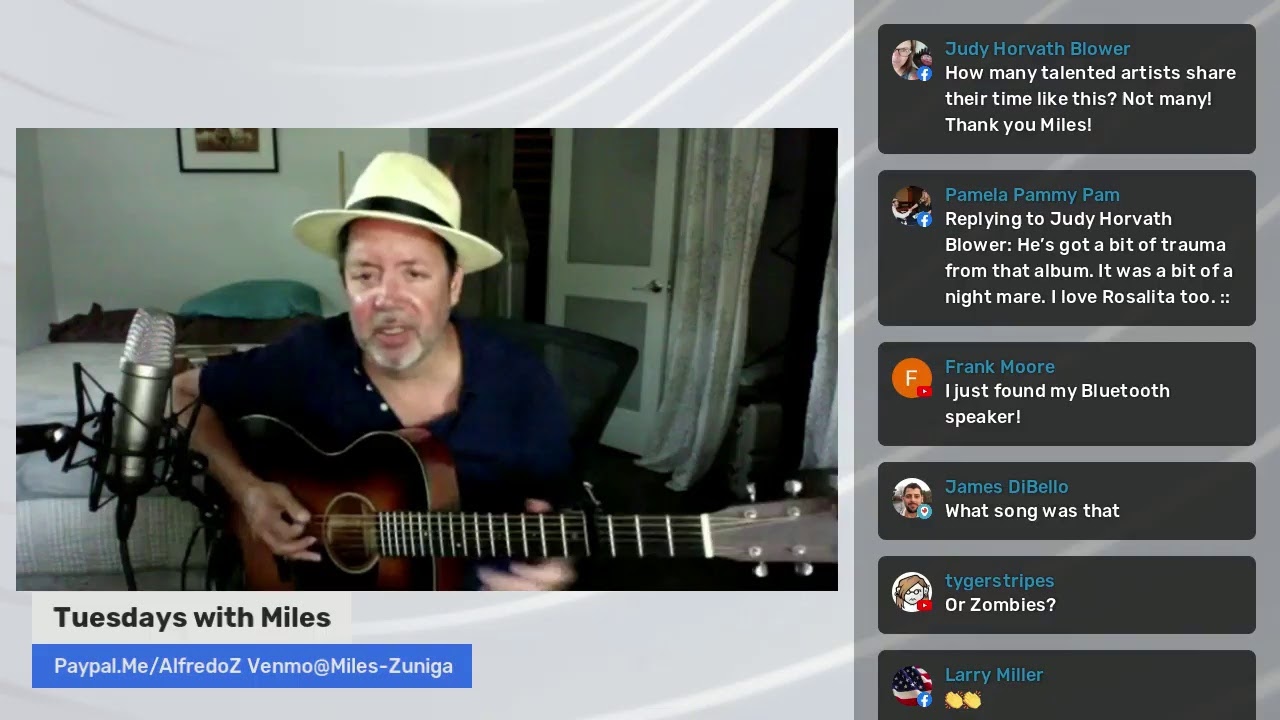Viewport: 1280px width, 720px height.
Task: Click the Larry Miller commenter name
Action: coord(994,675)
